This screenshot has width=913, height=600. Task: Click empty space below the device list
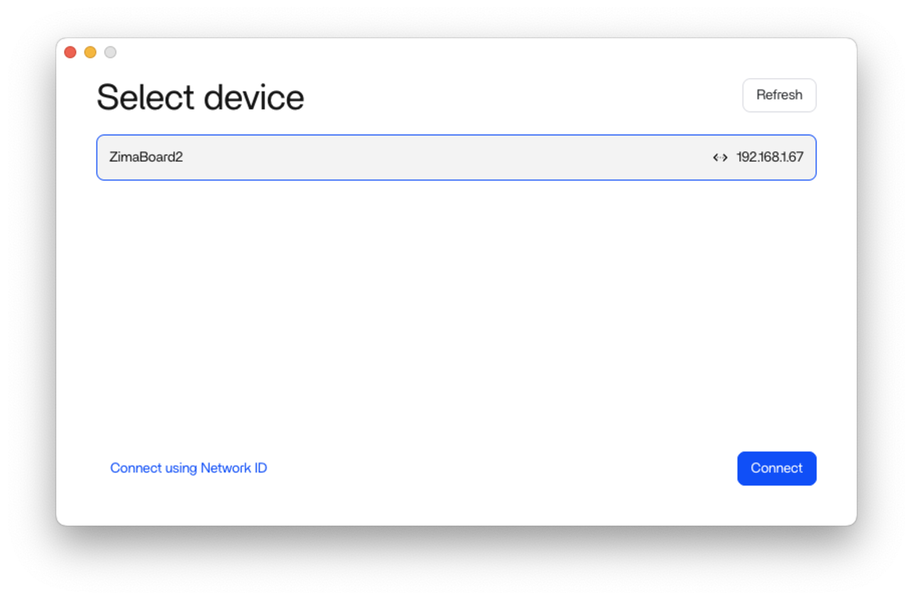tap(456, 310)
